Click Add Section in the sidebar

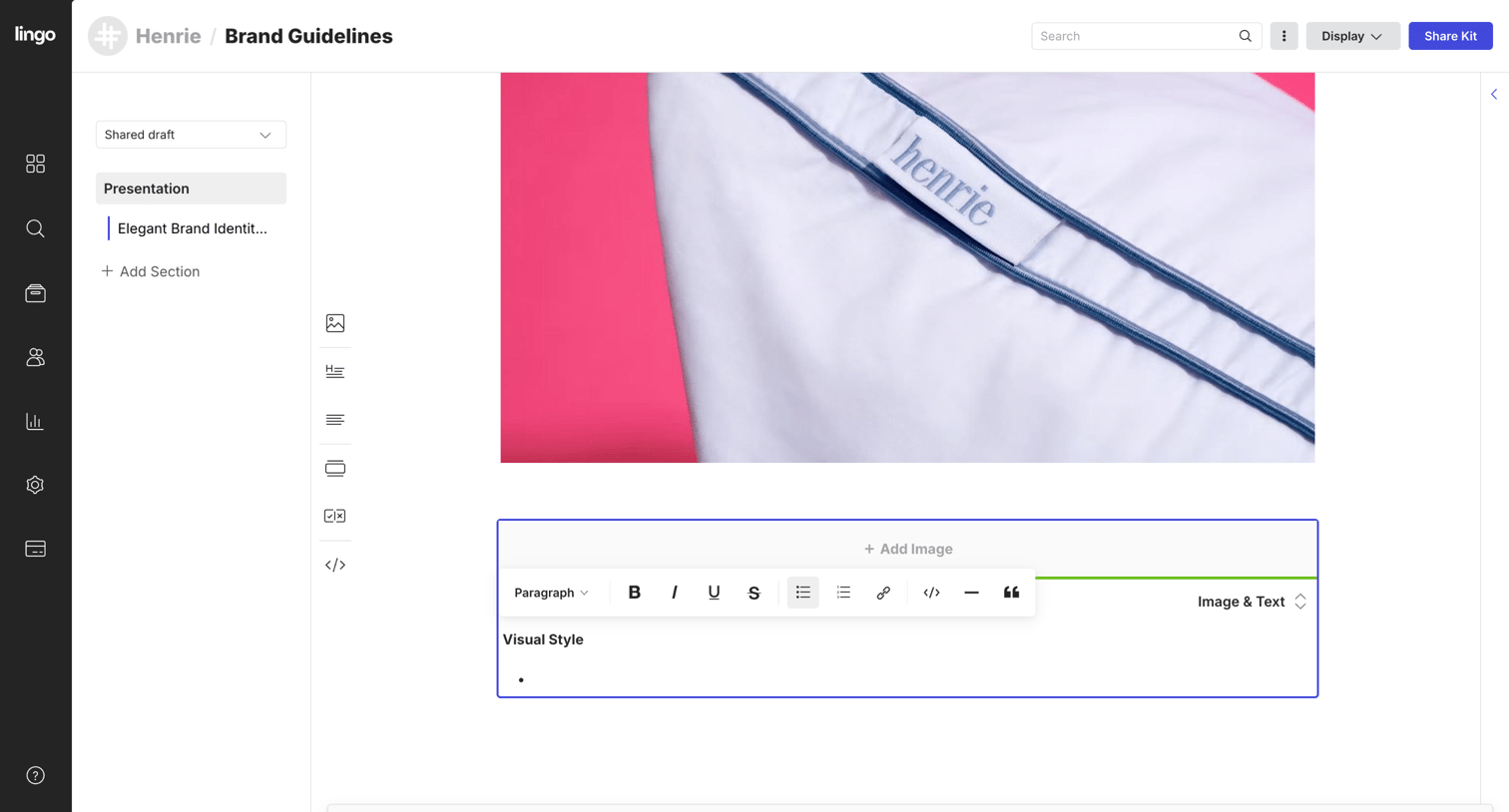[151, 271]
